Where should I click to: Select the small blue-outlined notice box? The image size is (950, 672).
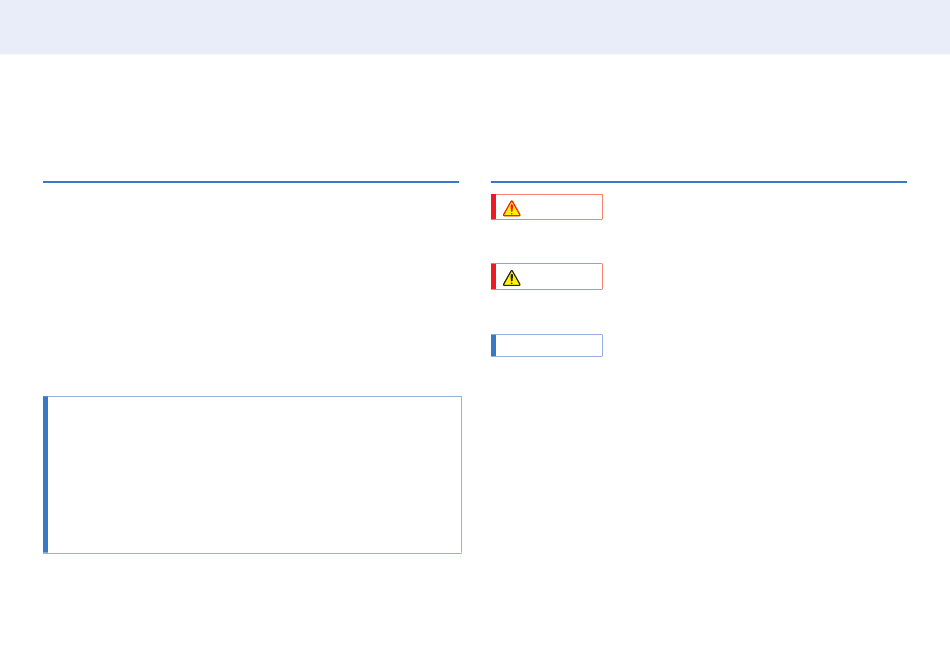click(x=549, y=345)
